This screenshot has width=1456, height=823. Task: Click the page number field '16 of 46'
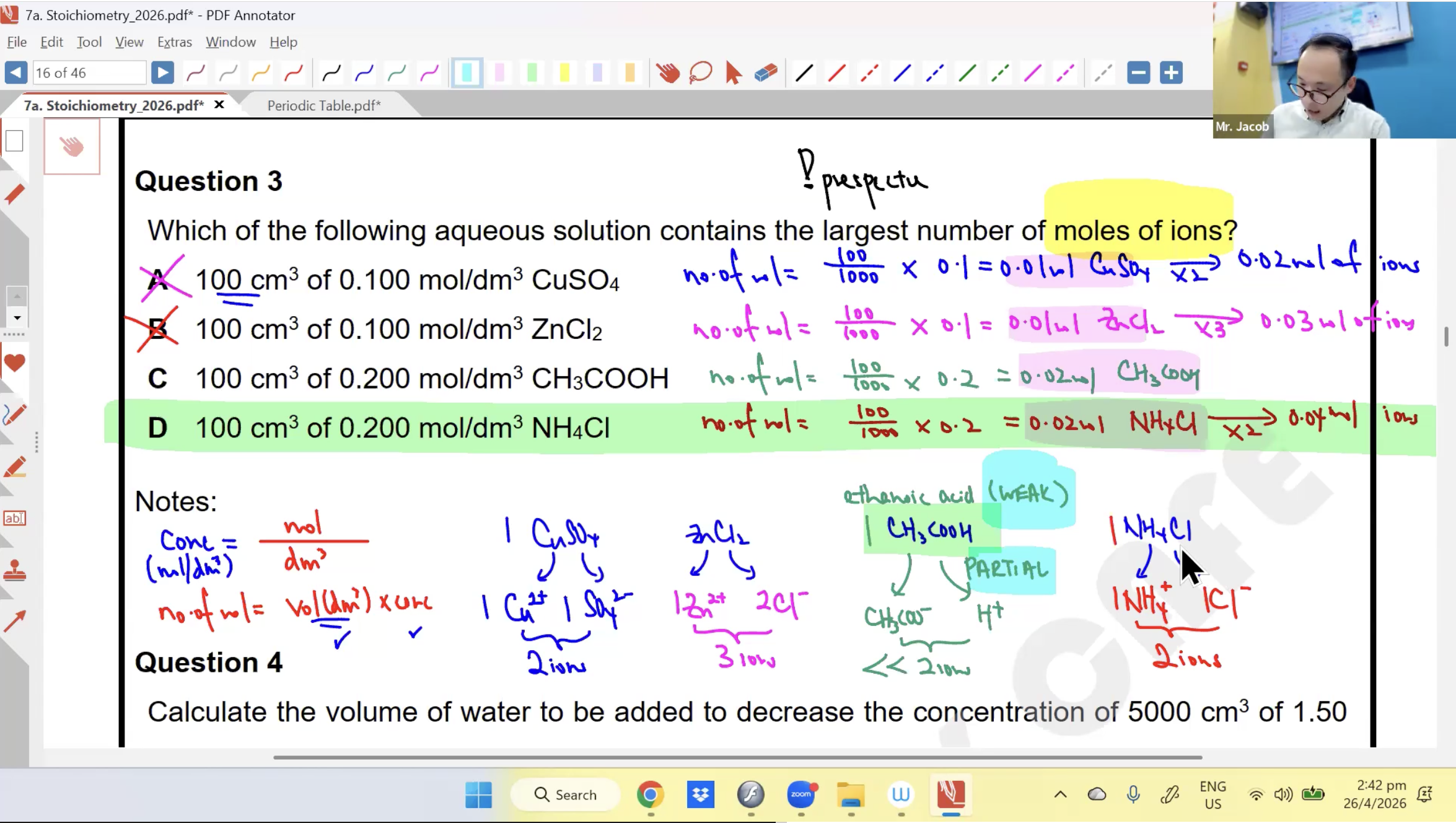coord(89,73)
